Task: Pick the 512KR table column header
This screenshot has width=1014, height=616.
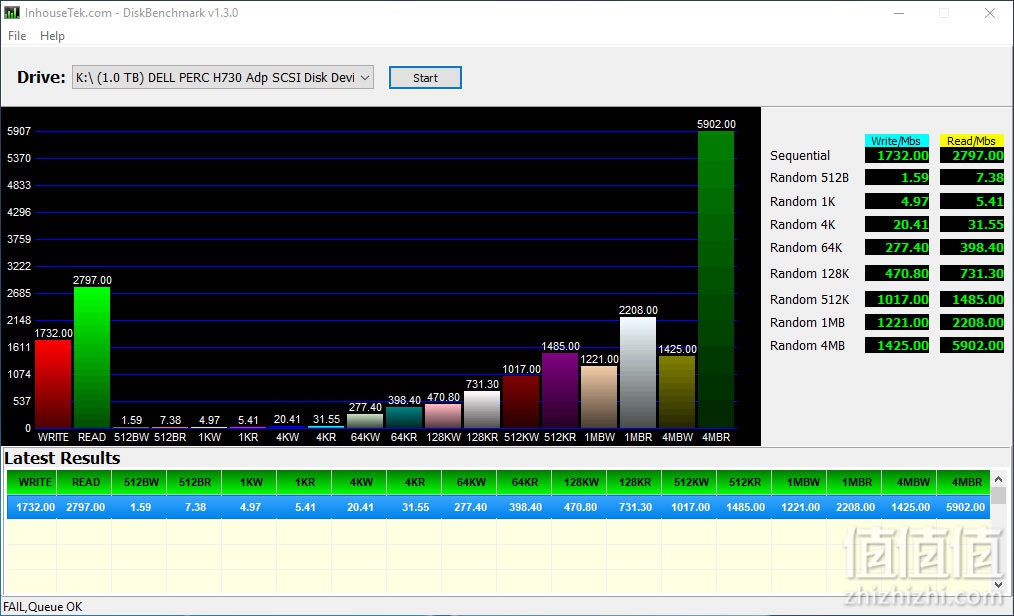Action: pos(745,482)
